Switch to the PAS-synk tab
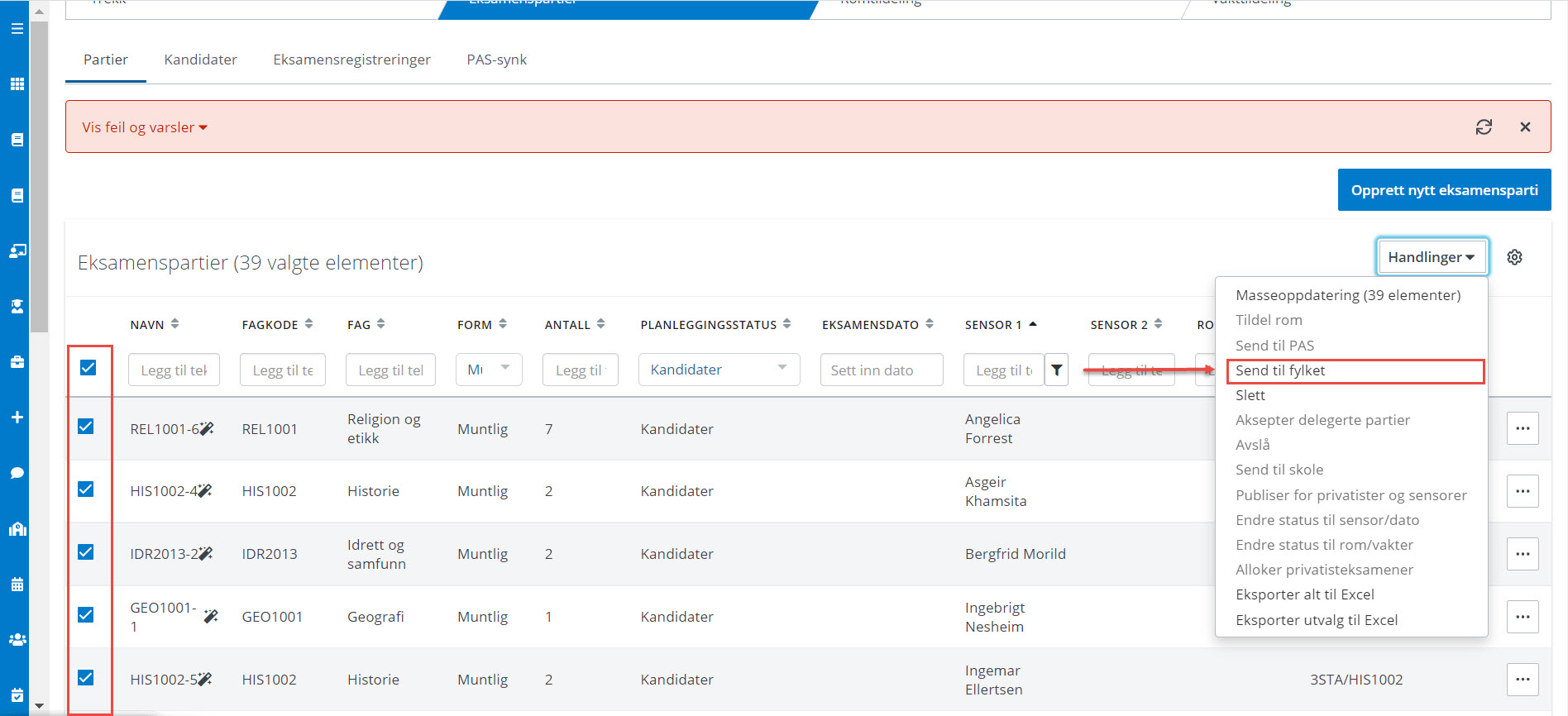1568x716 pixels. (496, 60)
